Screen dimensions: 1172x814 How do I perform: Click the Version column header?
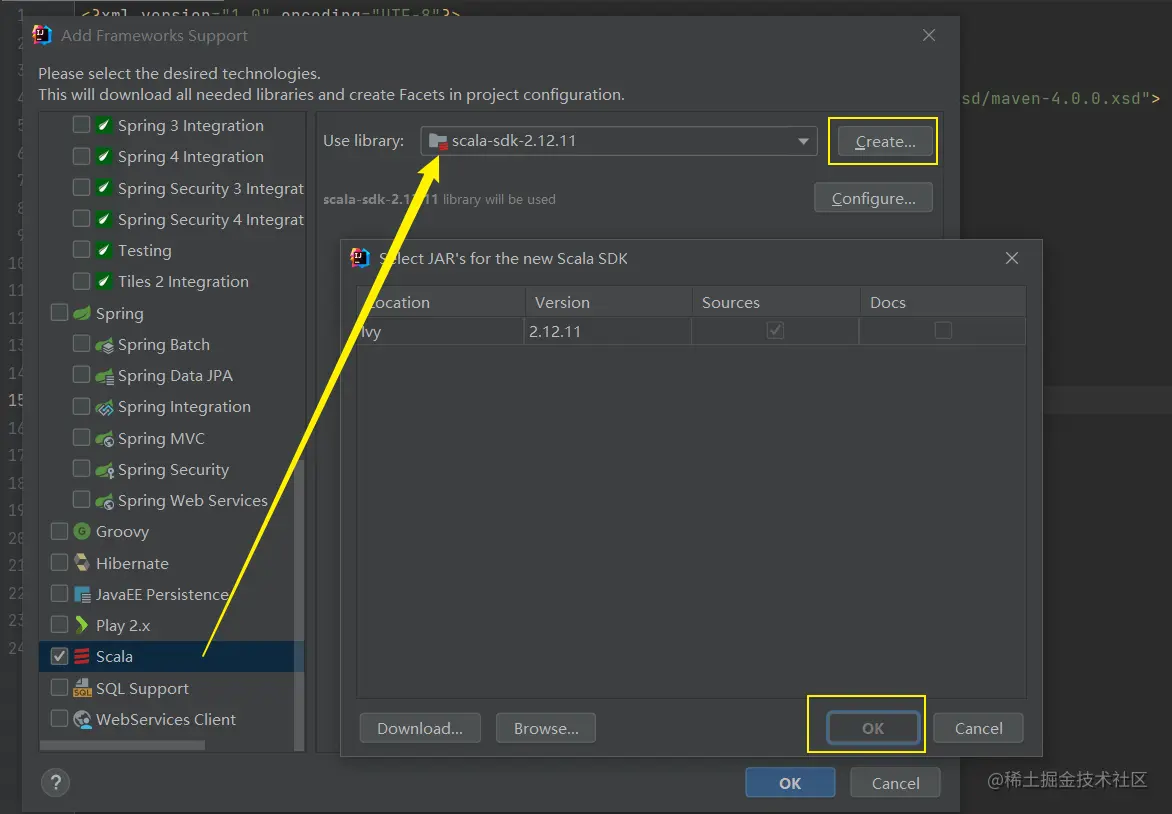608,302
